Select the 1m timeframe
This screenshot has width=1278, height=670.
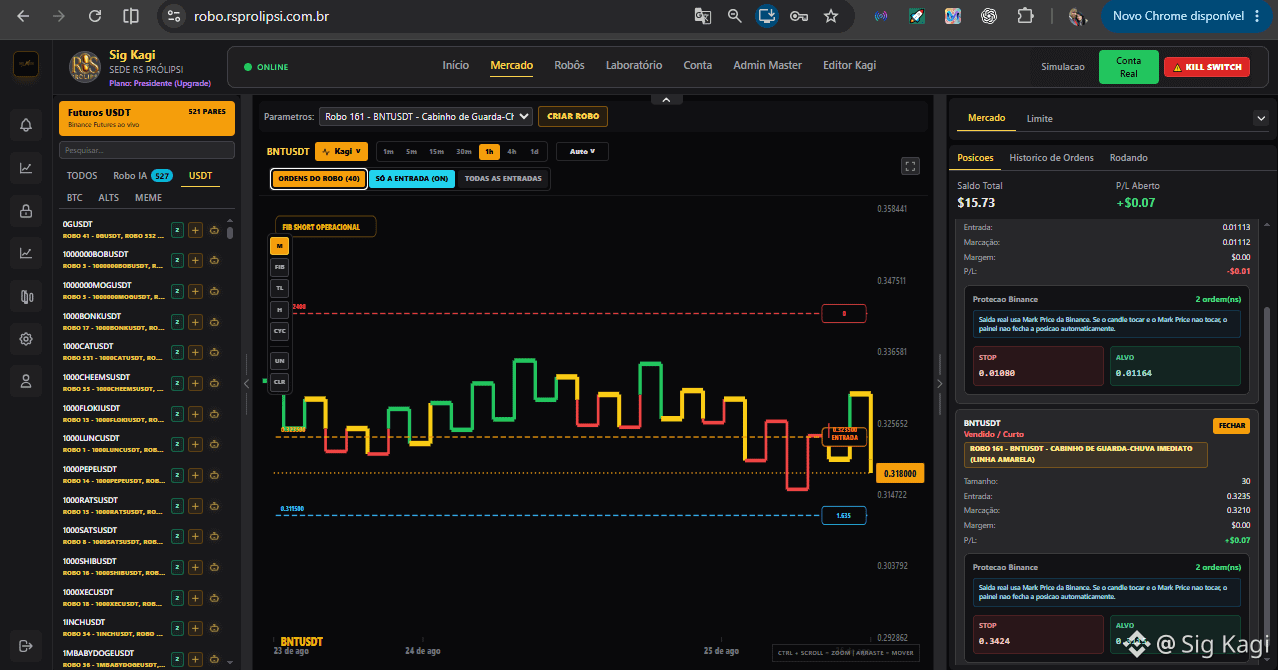pyautogui.click(x=388, y=152)
